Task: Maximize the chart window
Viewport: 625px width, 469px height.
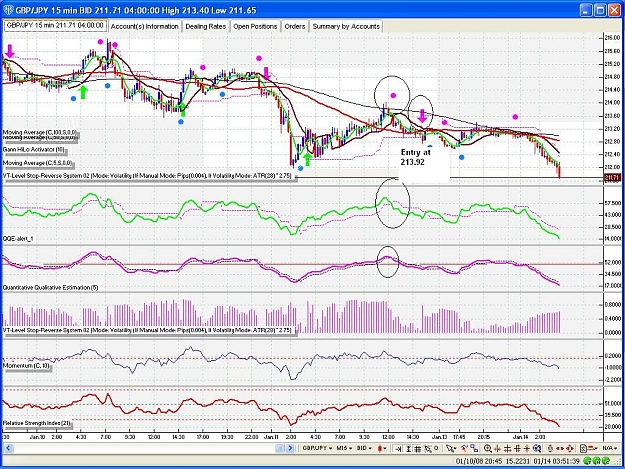Action: 601,10
